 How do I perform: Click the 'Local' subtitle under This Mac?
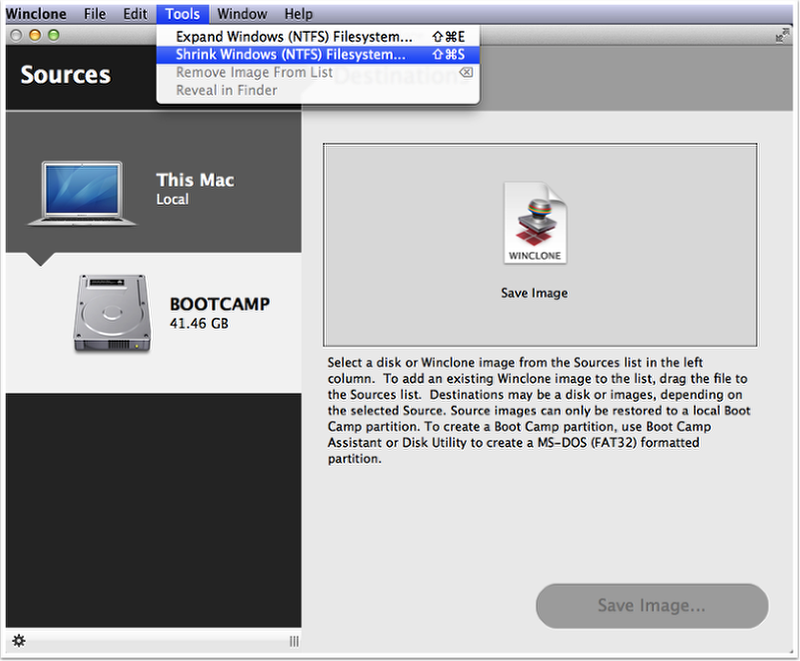pyautogui.click(x=172, y=199)
